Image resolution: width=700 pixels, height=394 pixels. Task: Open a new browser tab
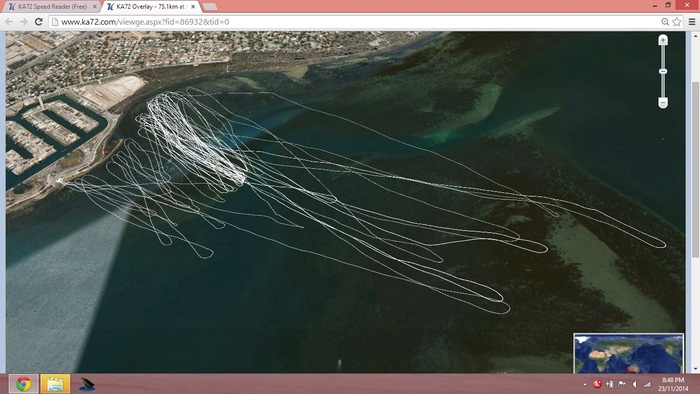[x=210, y=7]
